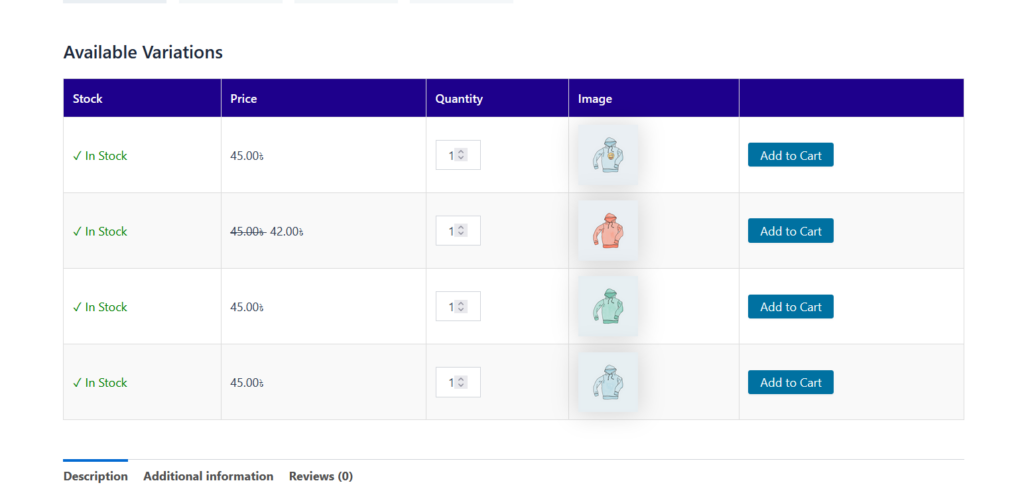Click the Image column header

[x=595, y=99]
